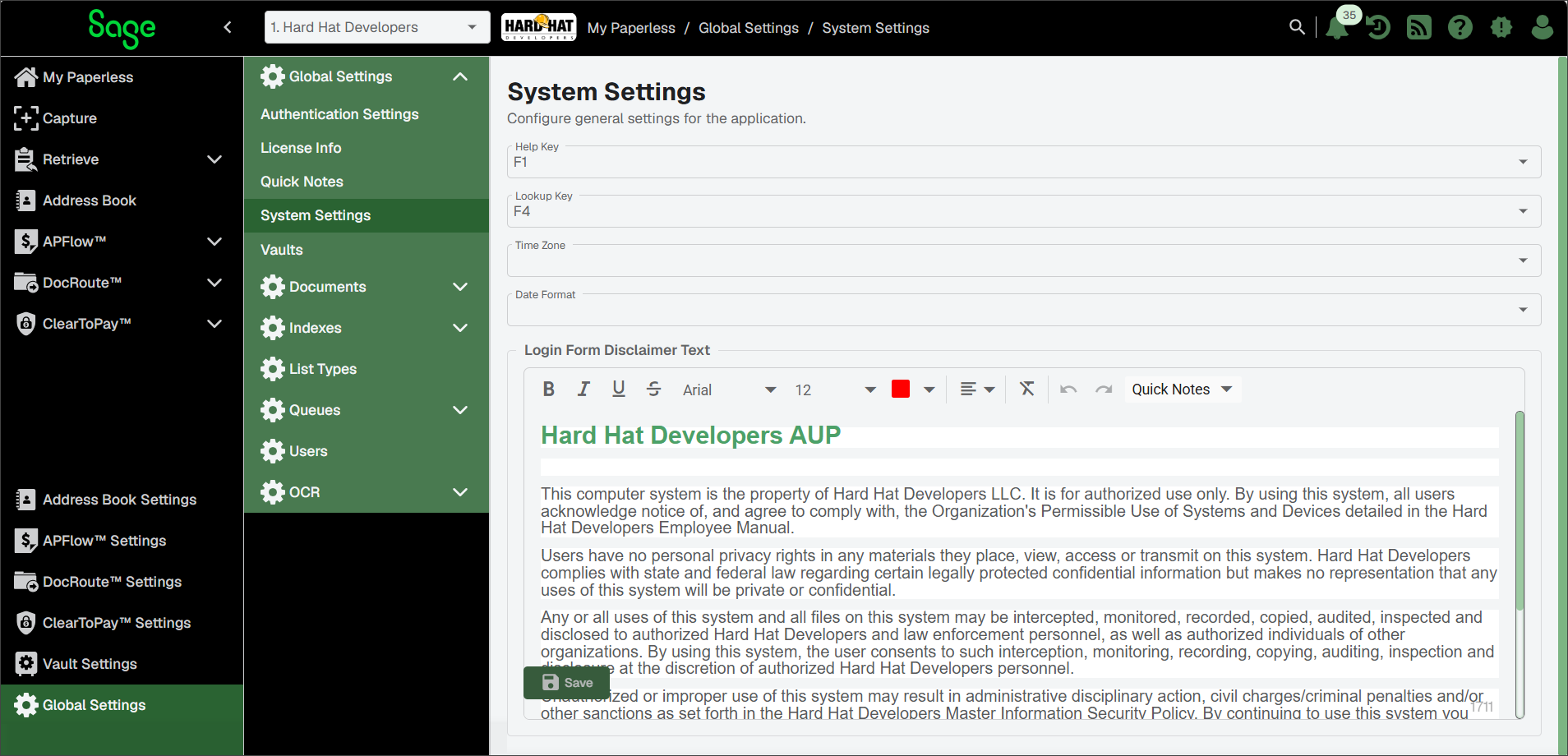Open the Arial font family dropdown
This screenshot has height=756, width=1568.
point(729,390)
